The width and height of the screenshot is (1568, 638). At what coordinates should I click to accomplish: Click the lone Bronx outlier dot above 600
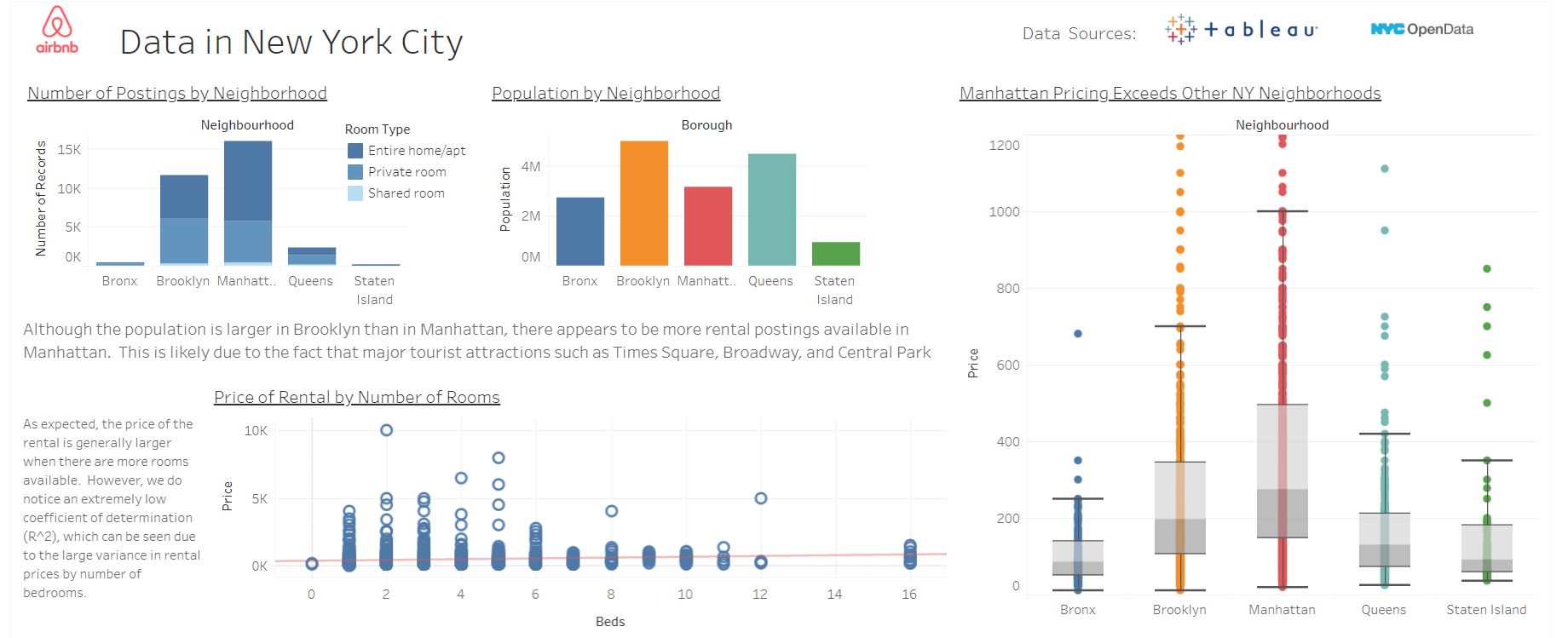pyautogui.click(x=1077, y=334)
